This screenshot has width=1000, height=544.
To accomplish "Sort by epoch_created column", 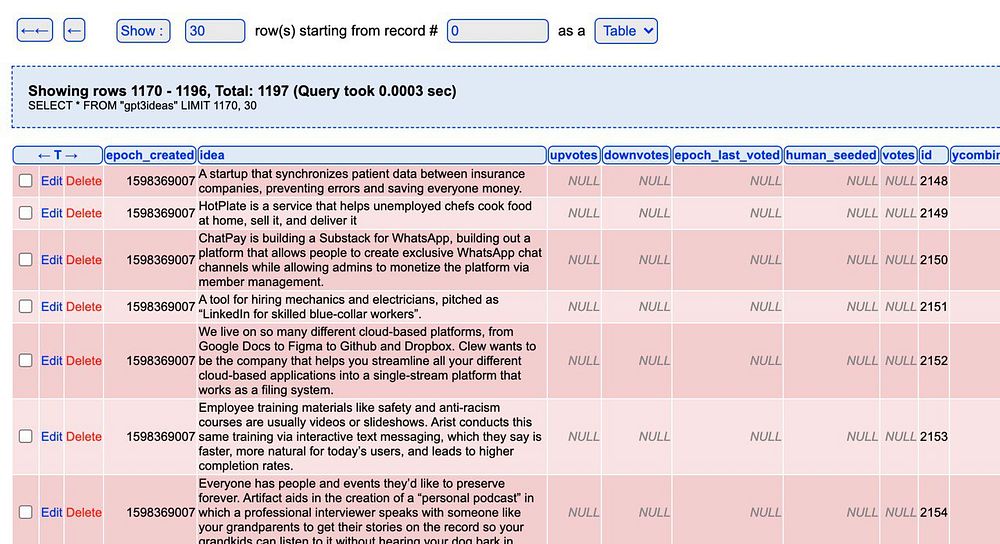I will pyautogui.click(x=150, y=155).
